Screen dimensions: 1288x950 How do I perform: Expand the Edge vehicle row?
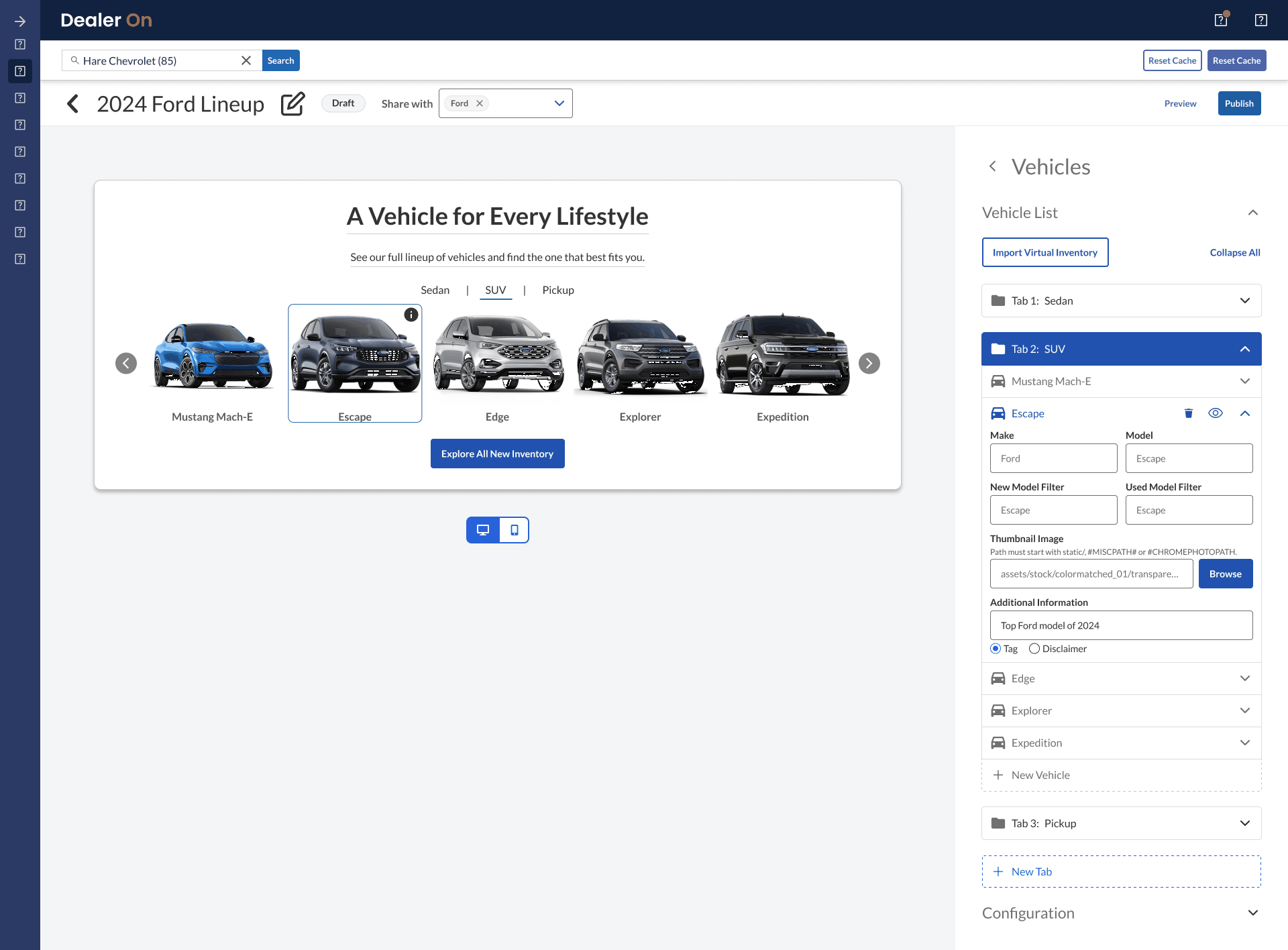pos(1245,678)
